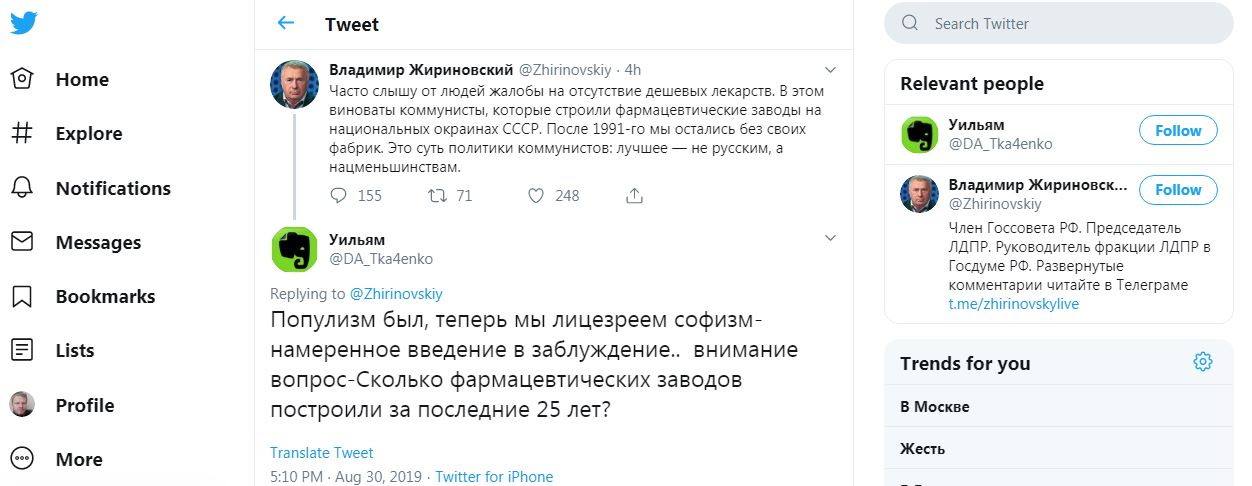Focus the Search Twitter field

pos(1058,23)
